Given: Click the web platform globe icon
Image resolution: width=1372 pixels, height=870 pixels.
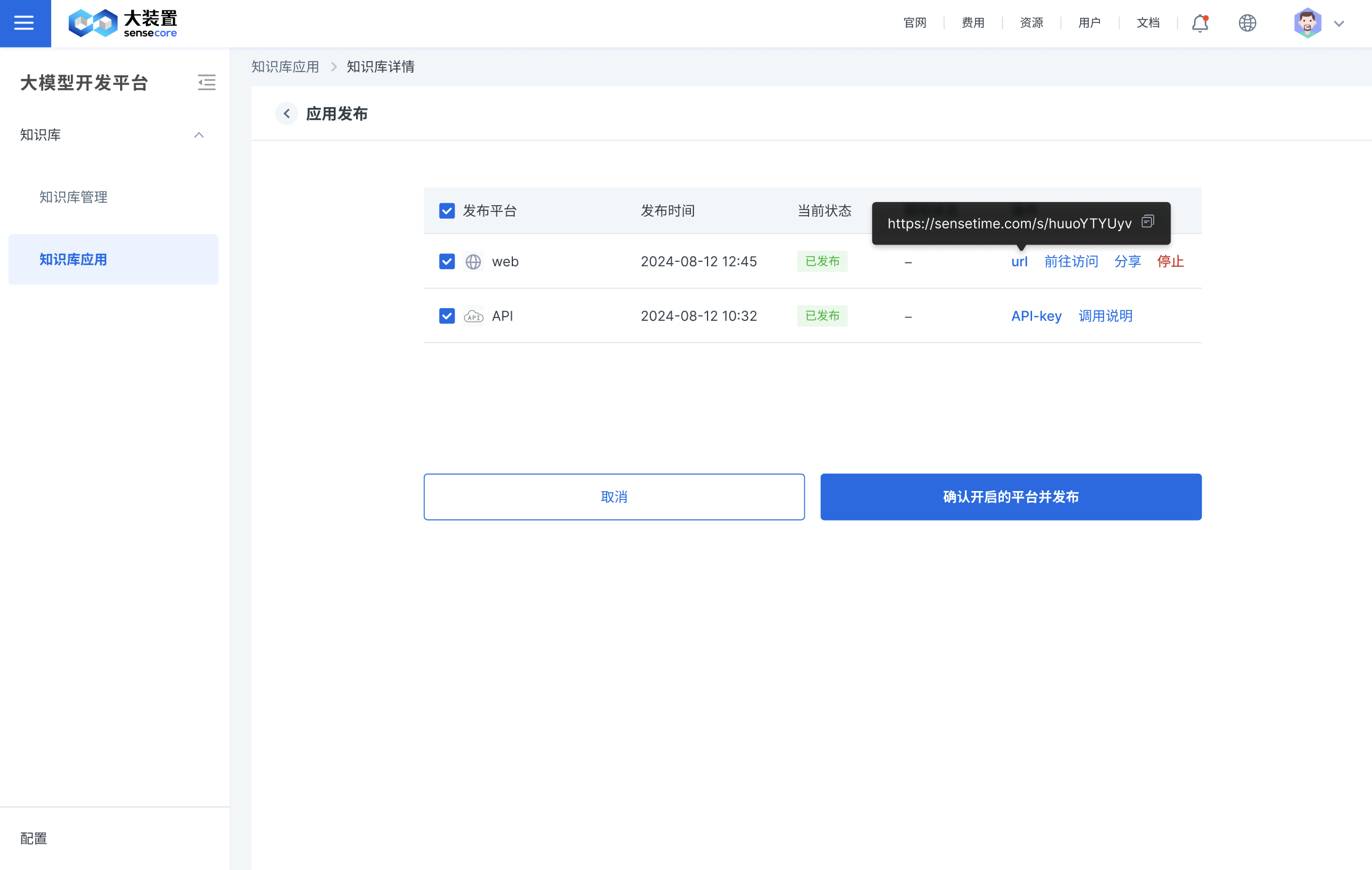Looking at the screenshot, I should tap(473, 261).
